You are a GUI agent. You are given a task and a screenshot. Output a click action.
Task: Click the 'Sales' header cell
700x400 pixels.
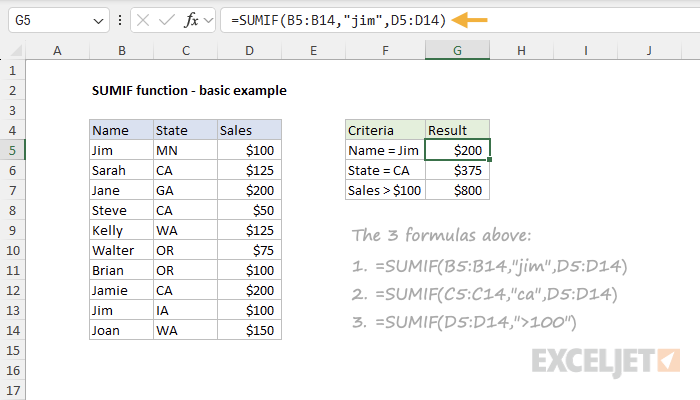click(x=250, y=130)
